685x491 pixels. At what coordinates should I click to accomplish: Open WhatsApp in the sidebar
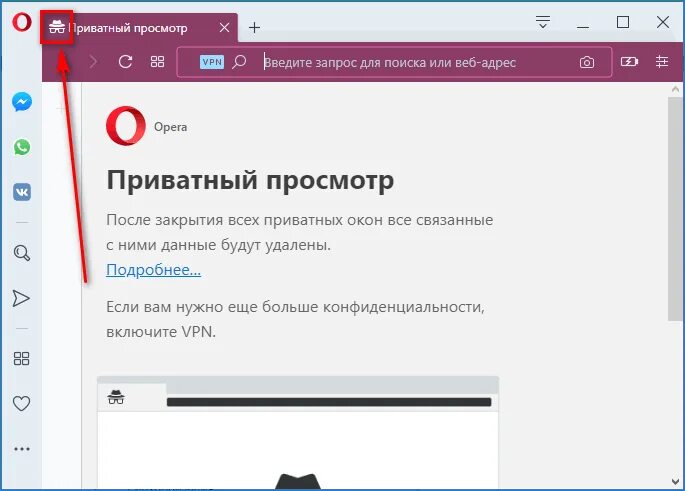[22, 147]
